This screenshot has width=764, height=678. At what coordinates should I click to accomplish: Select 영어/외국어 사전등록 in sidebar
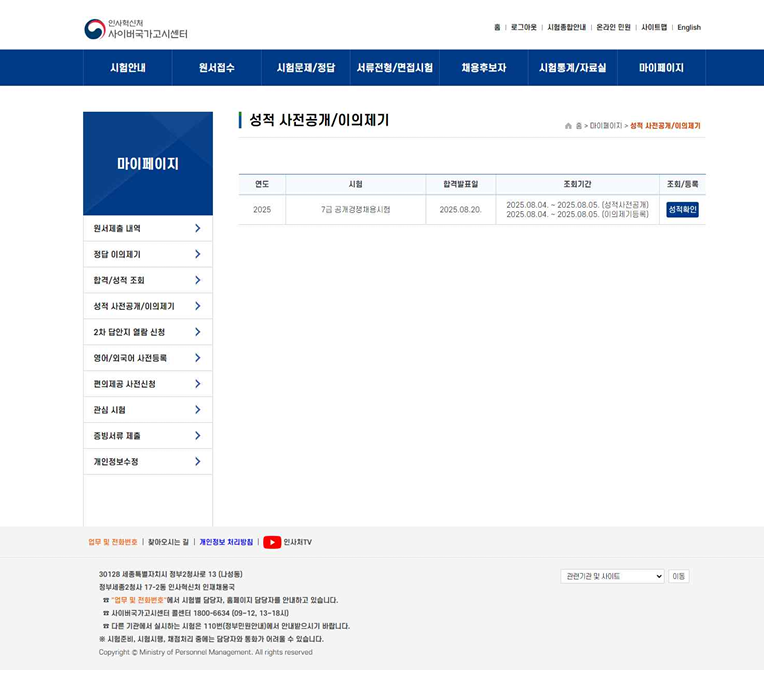click(130, 358)
